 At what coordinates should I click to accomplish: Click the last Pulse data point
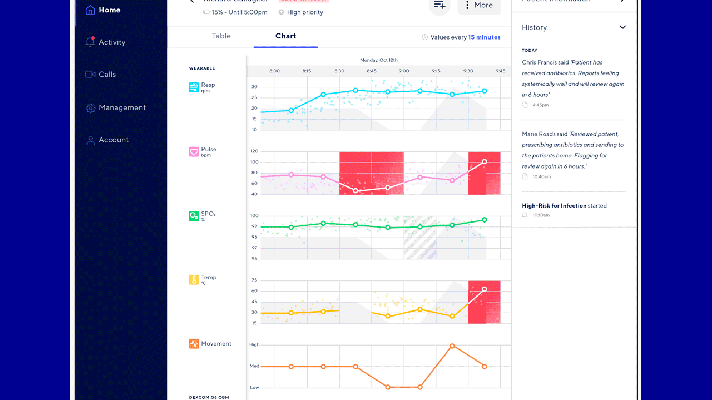pyautogui.click(x=485, y=161)
